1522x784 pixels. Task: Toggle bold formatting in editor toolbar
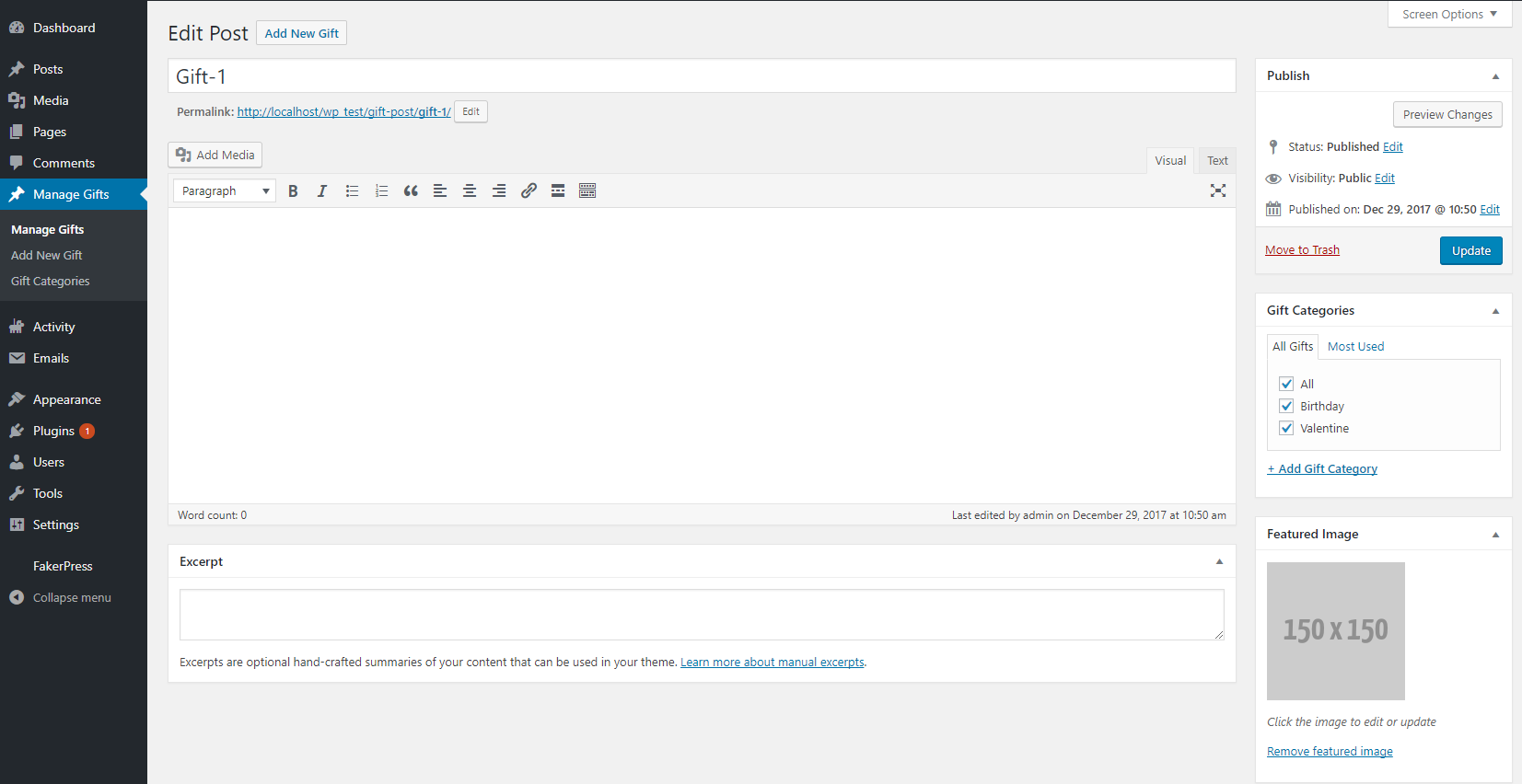(293, 190)
